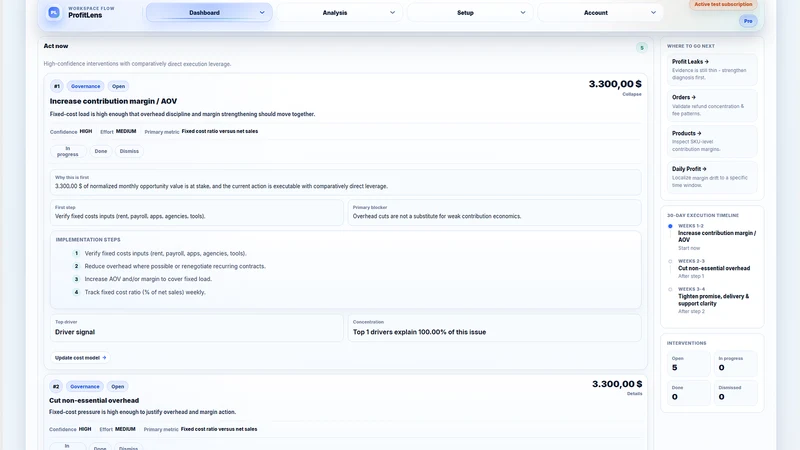Click the 3.300,00 $ value on card #1
Screen dimensions: 800x450
615,84
